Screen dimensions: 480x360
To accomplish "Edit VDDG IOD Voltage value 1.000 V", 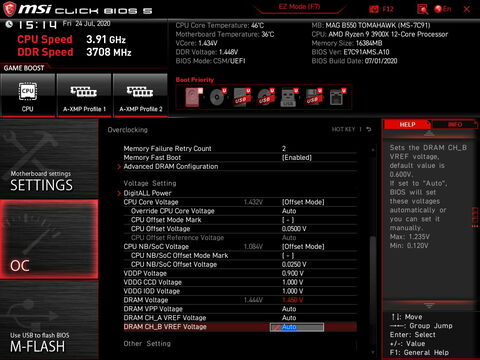I will 292,291.
